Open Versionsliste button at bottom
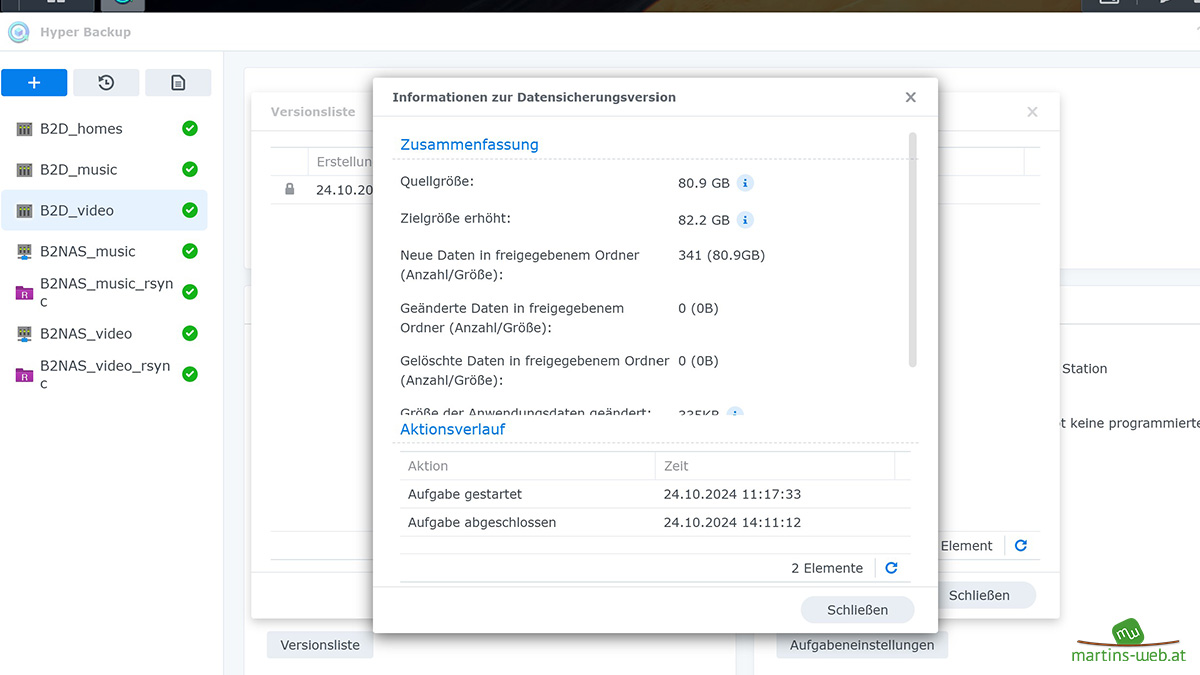This screenshot has width=1200, height=675. point(320,645)
